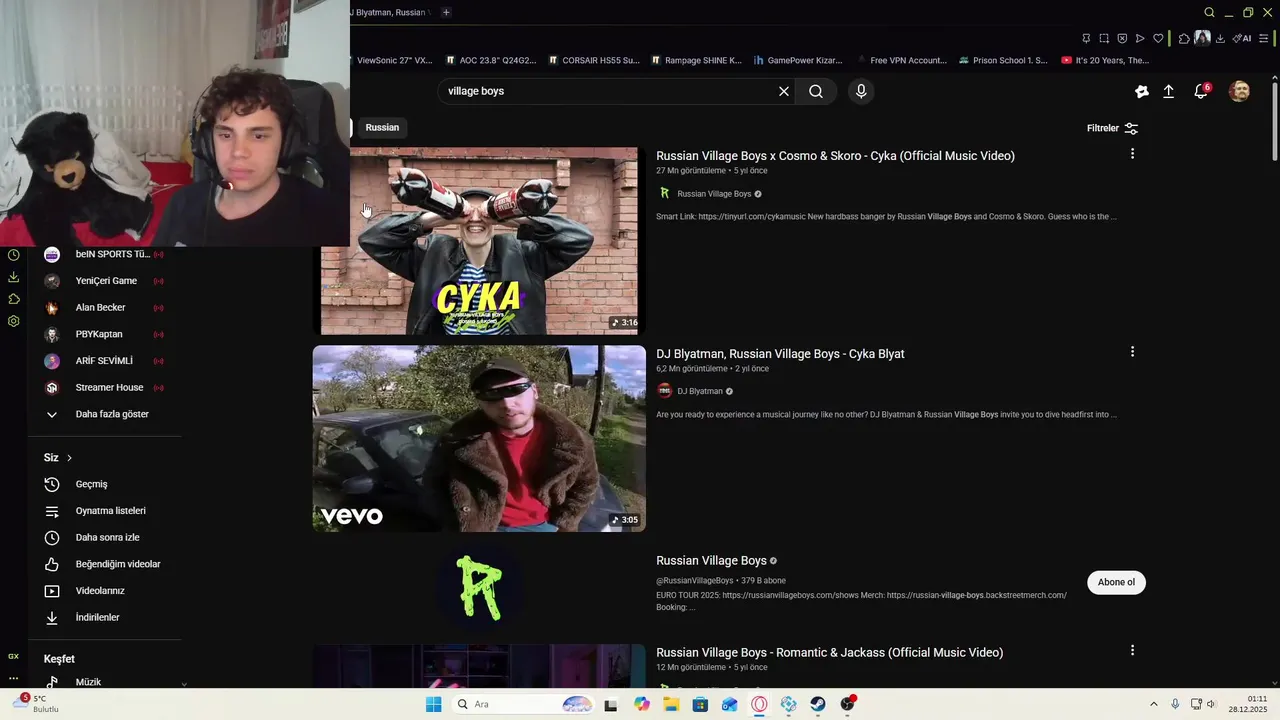This screenshot has height=720, width=1280.
Task: Open CORSAIR HS55 bookmark
Action: 594,60
